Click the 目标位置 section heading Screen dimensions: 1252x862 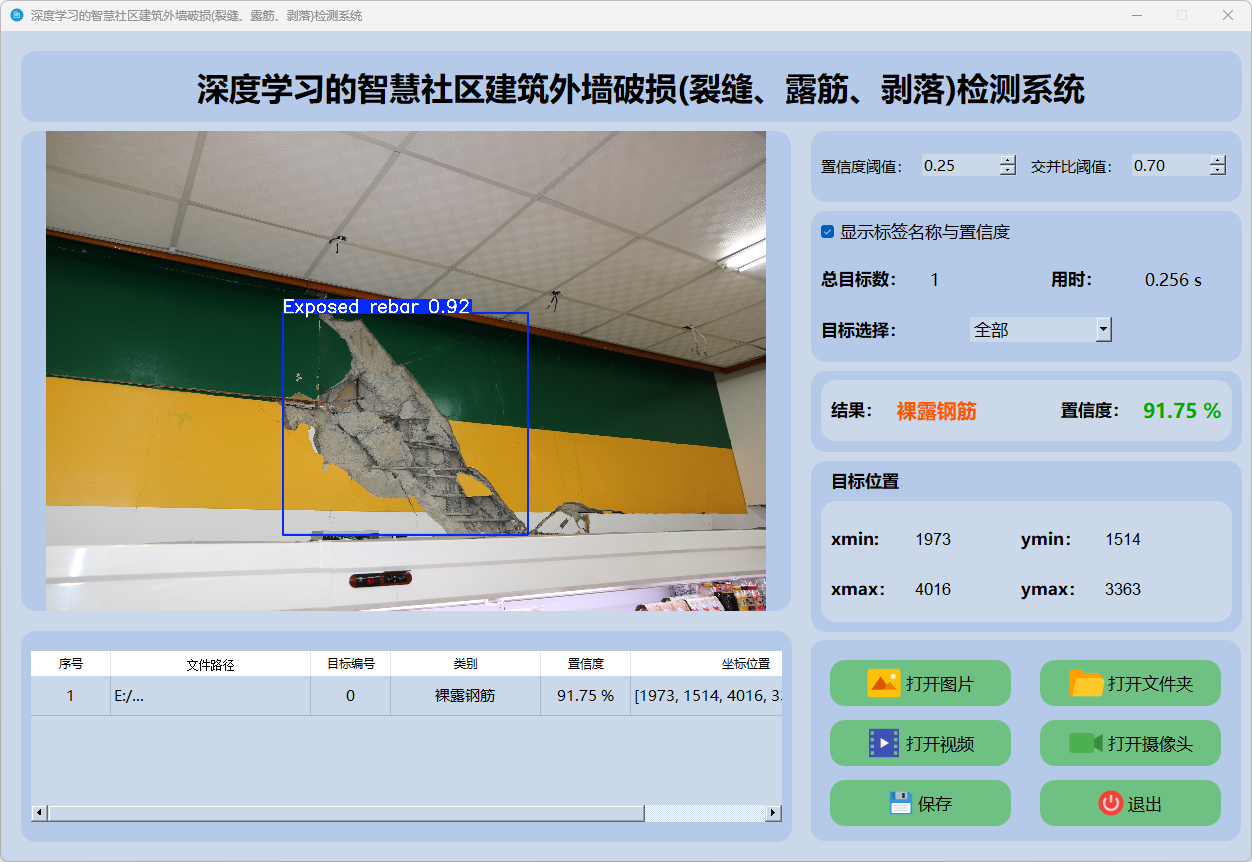tap(865, 481)
